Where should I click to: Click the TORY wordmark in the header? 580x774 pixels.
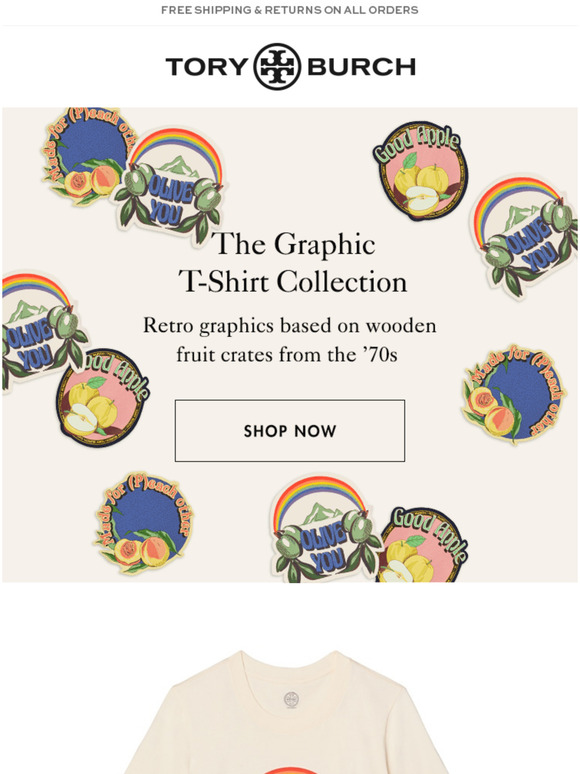click(x=207, y=67)
